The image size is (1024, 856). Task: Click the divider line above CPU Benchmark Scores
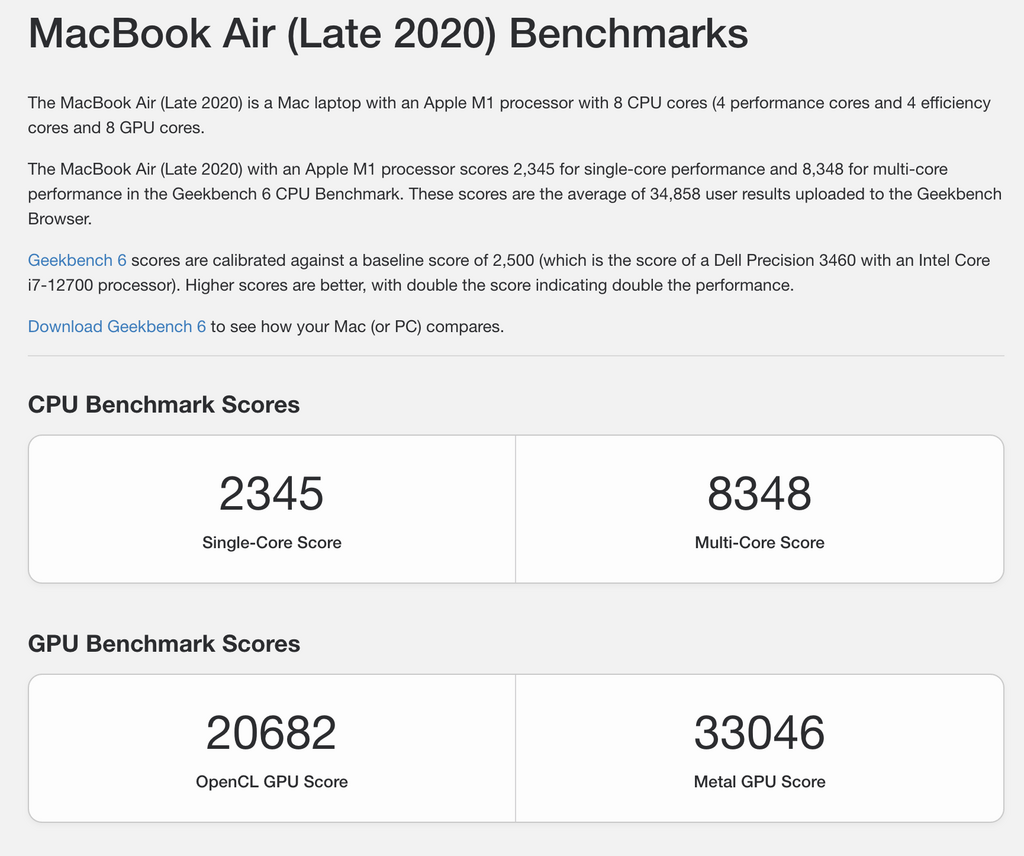pyautogui.click(x=516, y=357)
